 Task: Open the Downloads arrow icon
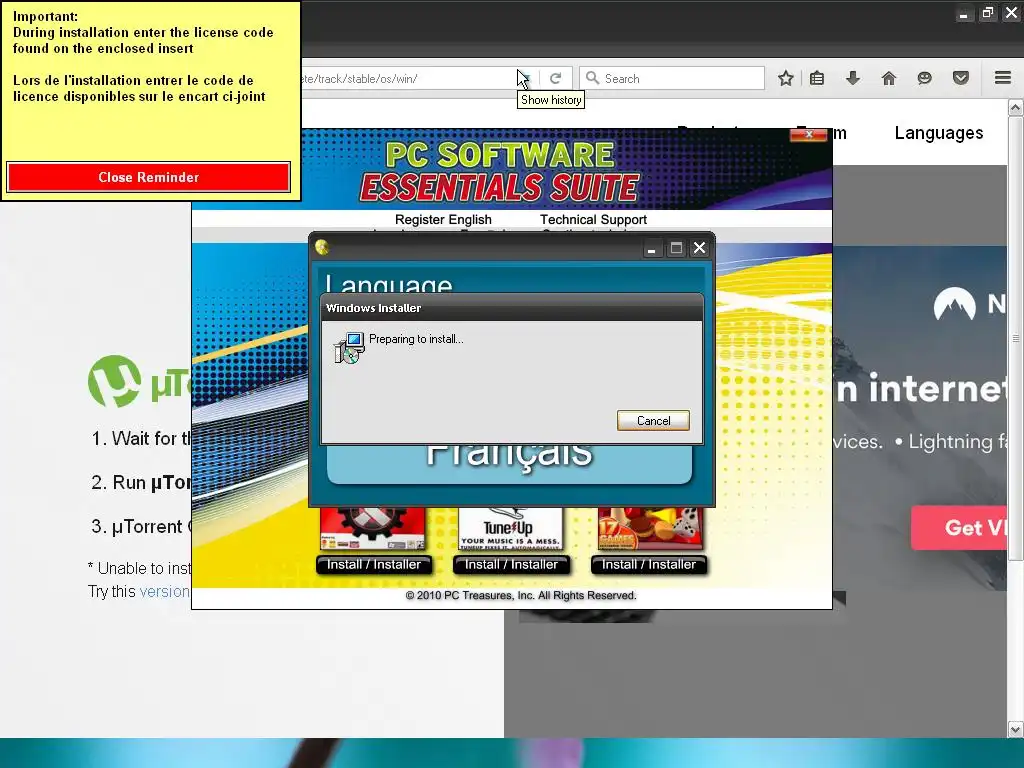[x=852, y=78]
